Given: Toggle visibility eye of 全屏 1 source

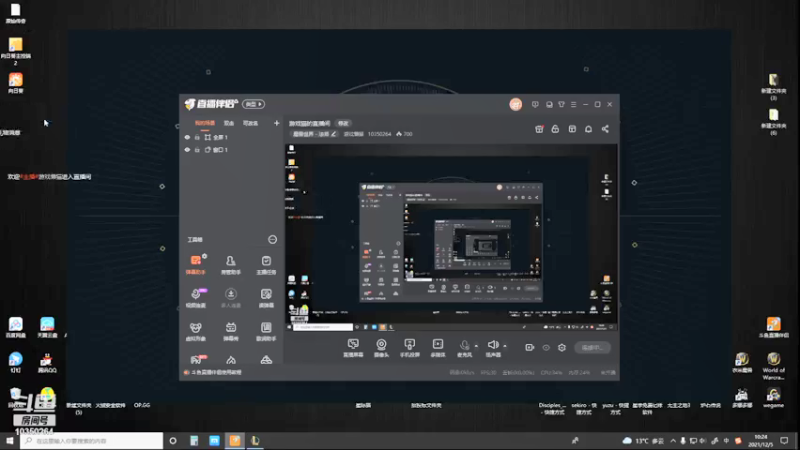Looking at the screenshot, I should click(187, 137).
